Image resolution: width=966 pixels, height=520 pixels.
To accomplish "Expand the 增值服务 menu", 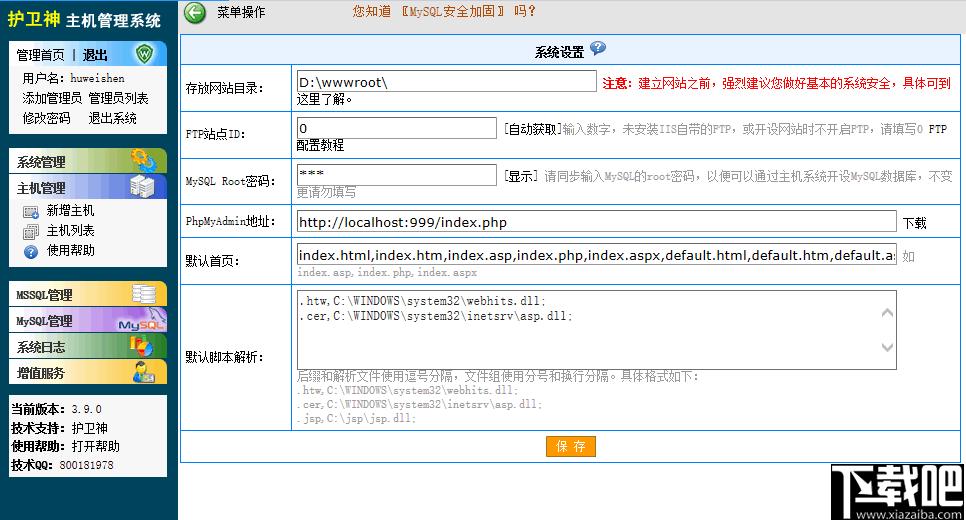I will pos(88,372).
